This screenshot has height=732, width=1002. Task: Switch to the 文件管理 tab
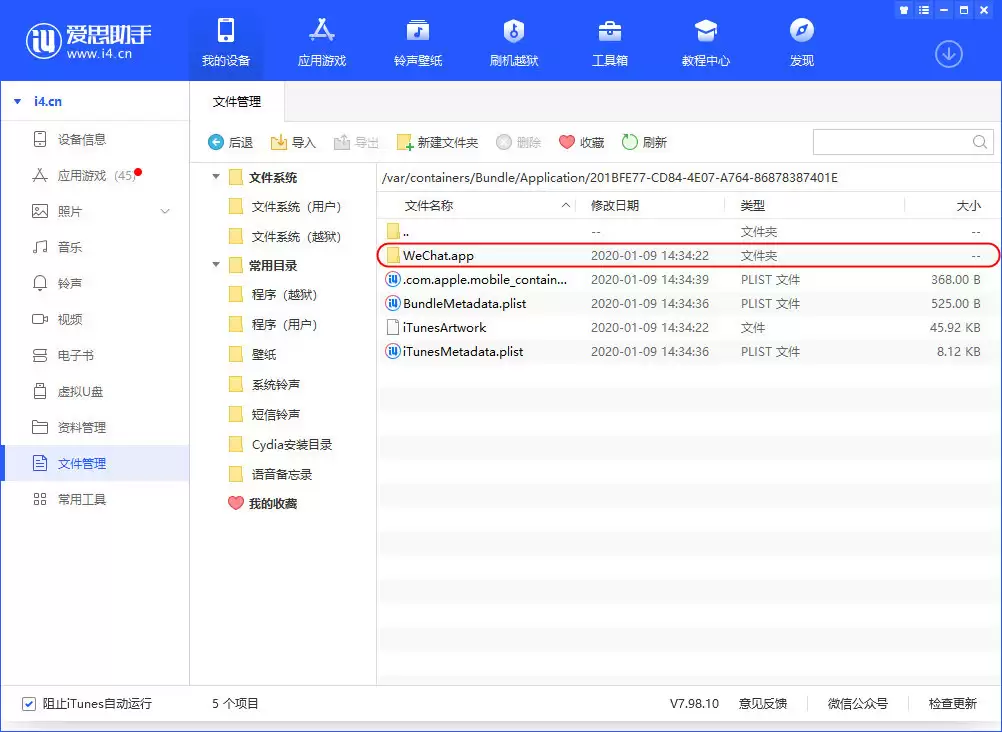click(236, 102)
